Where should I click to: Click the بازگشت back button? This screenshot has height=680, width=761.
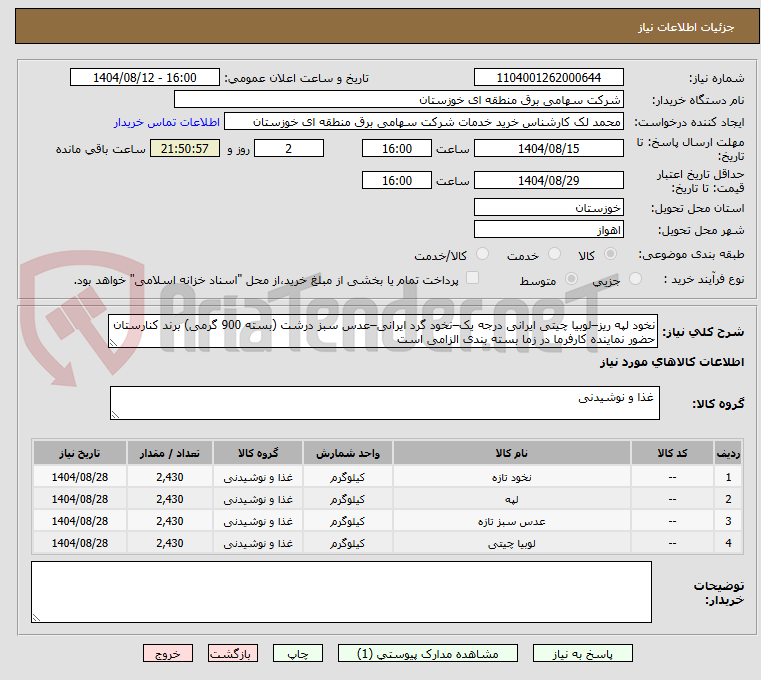coord(233,653)
